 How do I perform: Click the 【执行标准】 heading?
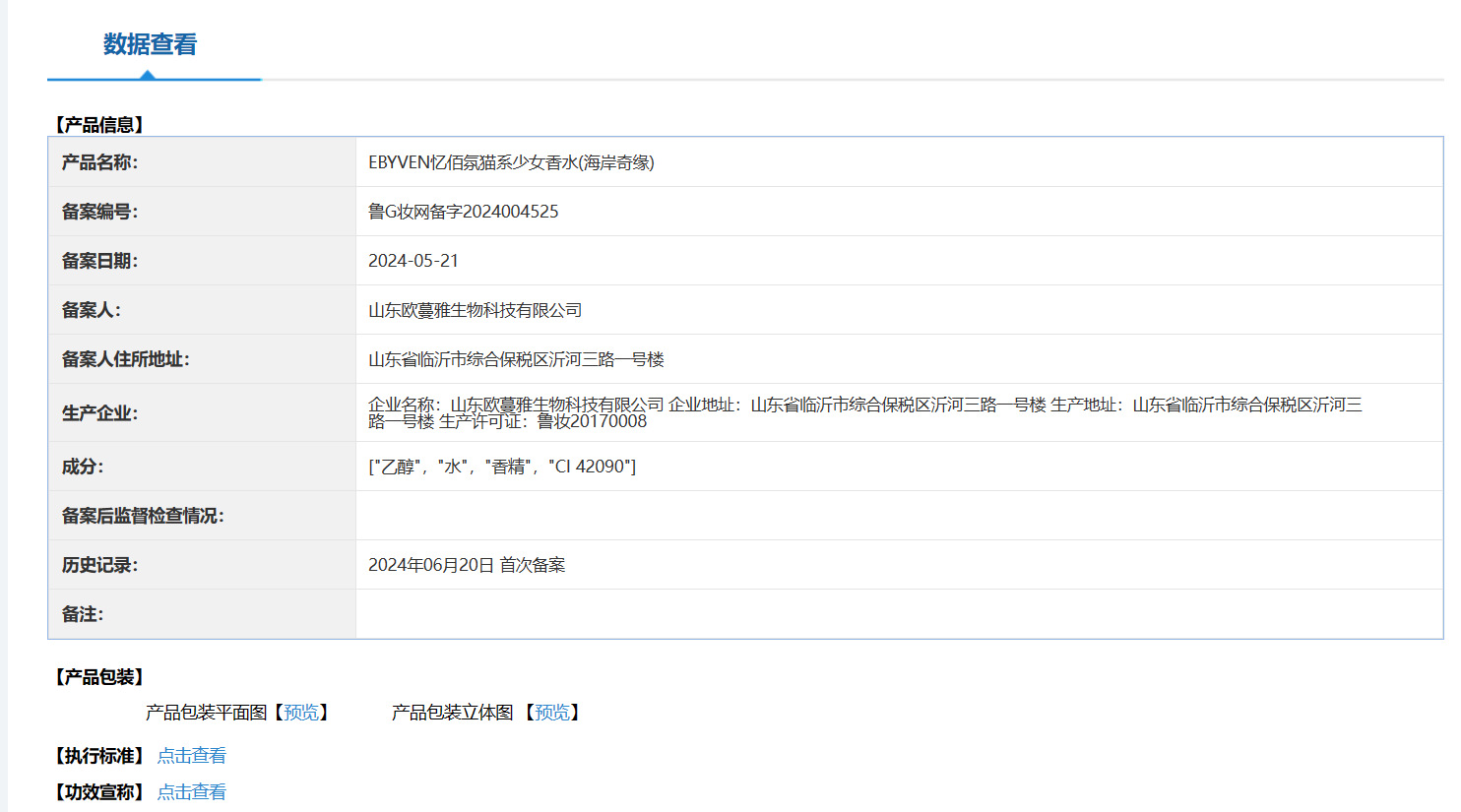pos(99,756)
